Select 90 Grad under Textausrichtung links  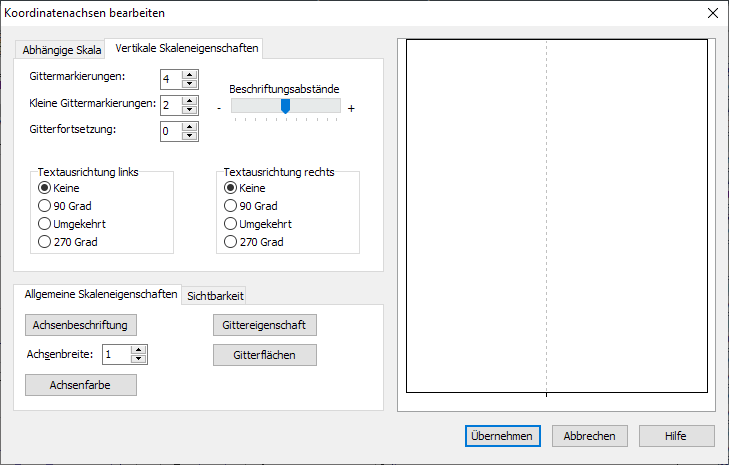click(x=44, y=206)
